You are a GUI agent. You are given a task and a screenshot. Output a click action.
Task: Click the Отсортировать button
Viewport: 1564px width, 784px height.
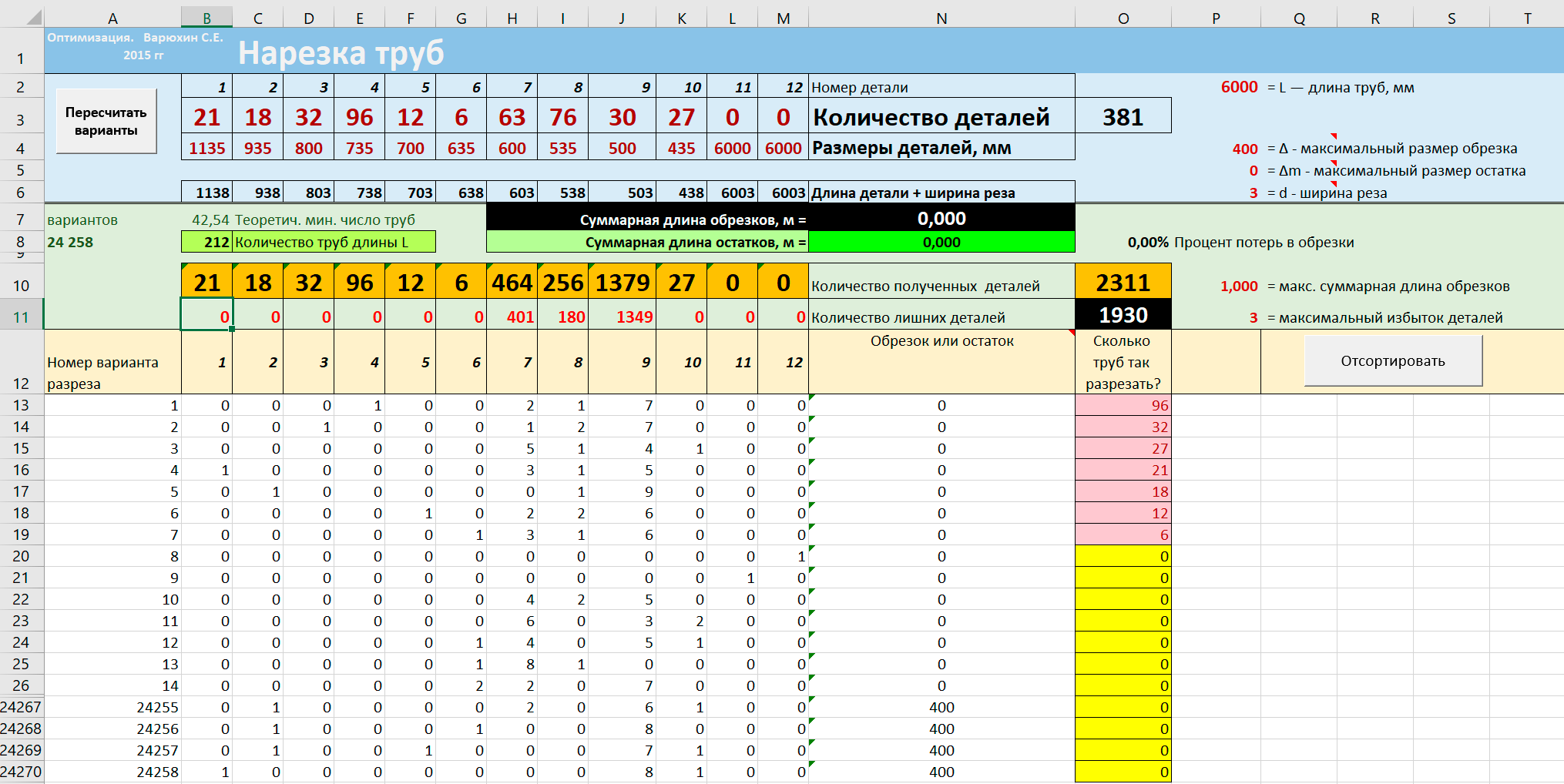point(1393,361)
